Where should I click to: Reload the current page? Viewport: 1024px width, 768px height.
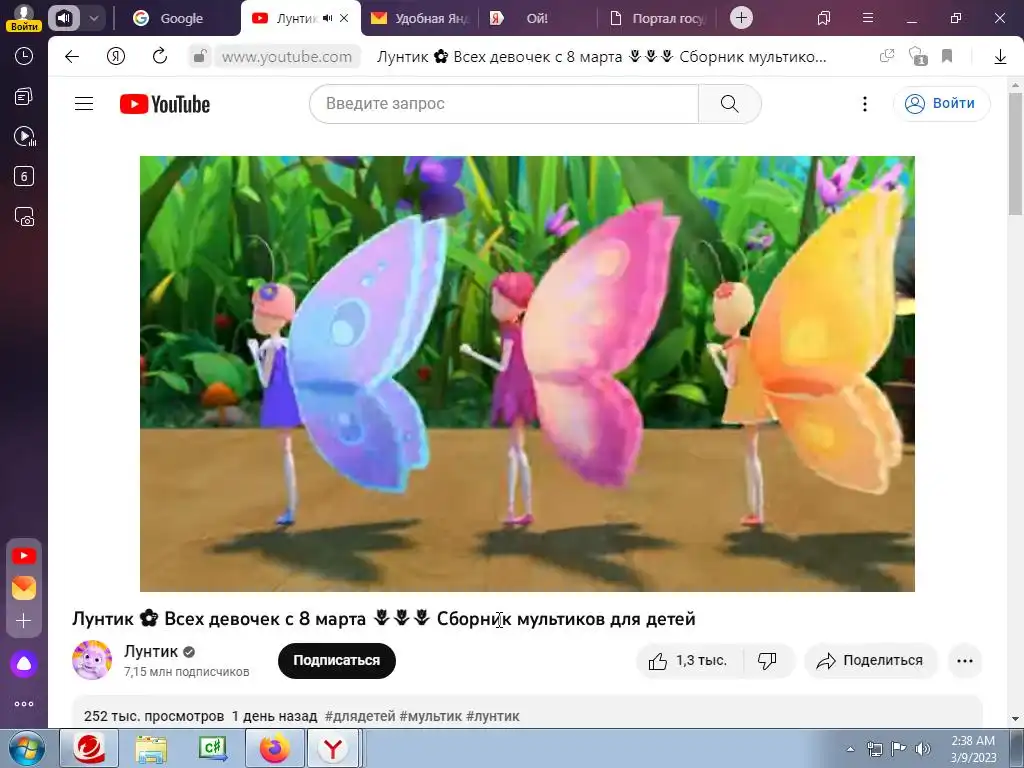click(160, 57)
